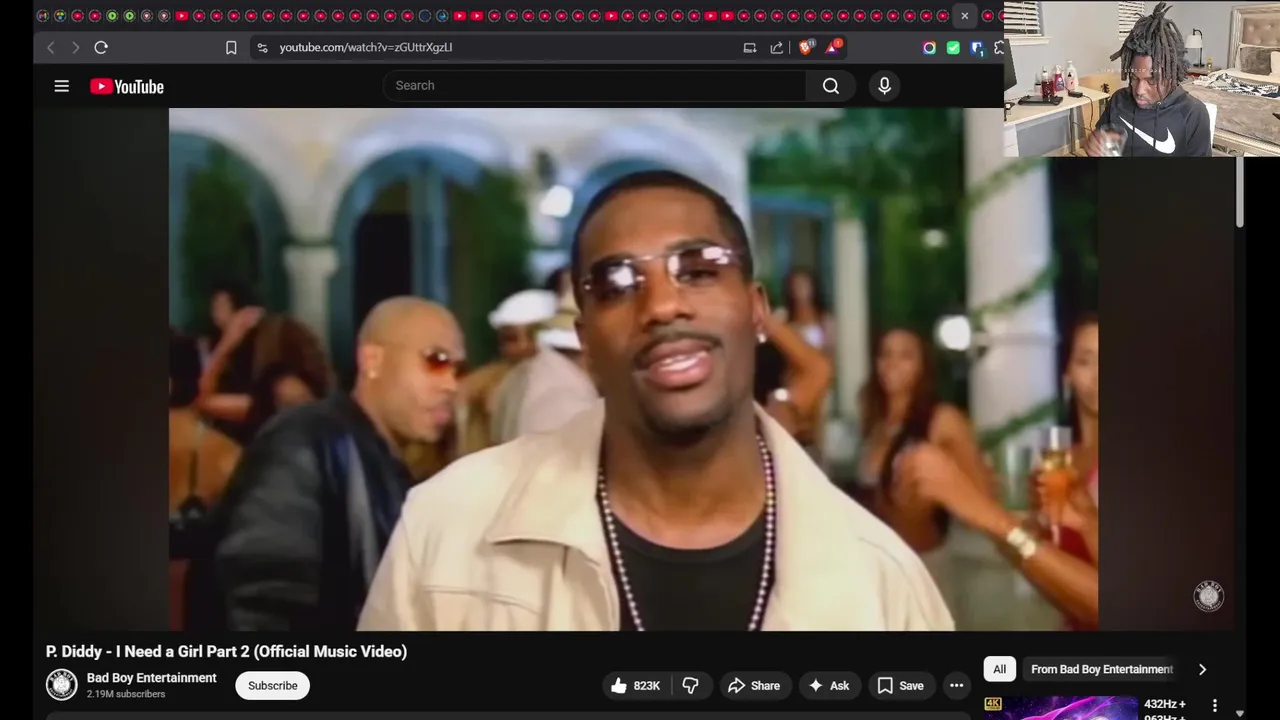This screenshot has width=1280, height=720.
Task: Open 432Hz recommended video thumbnail
Action: coord(1060,708)
